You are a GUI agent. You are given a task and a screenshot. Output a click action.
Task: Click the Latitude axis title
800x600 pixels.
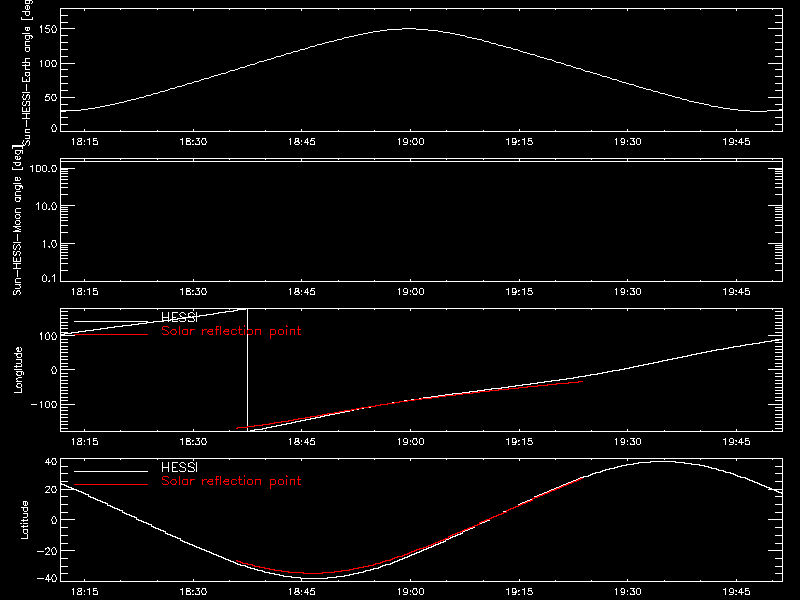click(24, 520)
